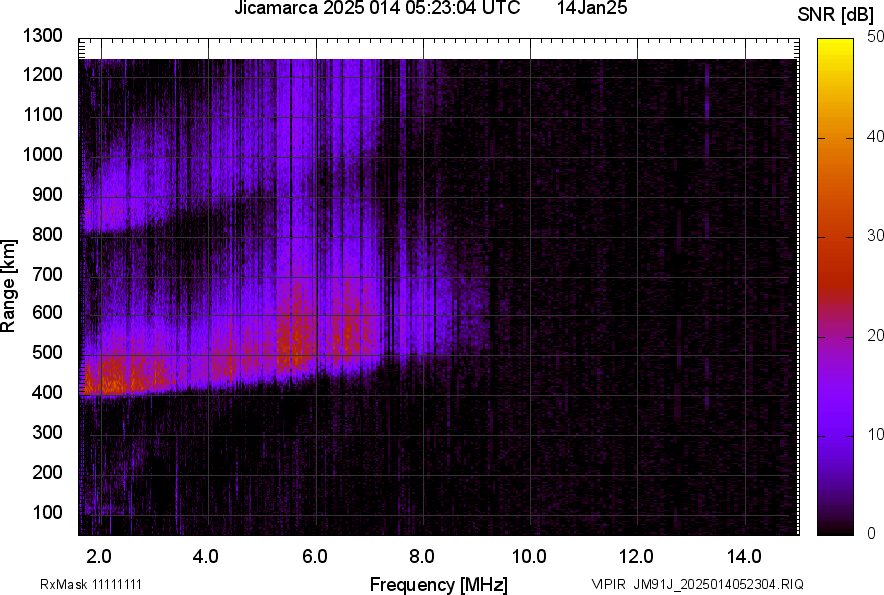Click the colorbar tick label '0'

[872, 533]
